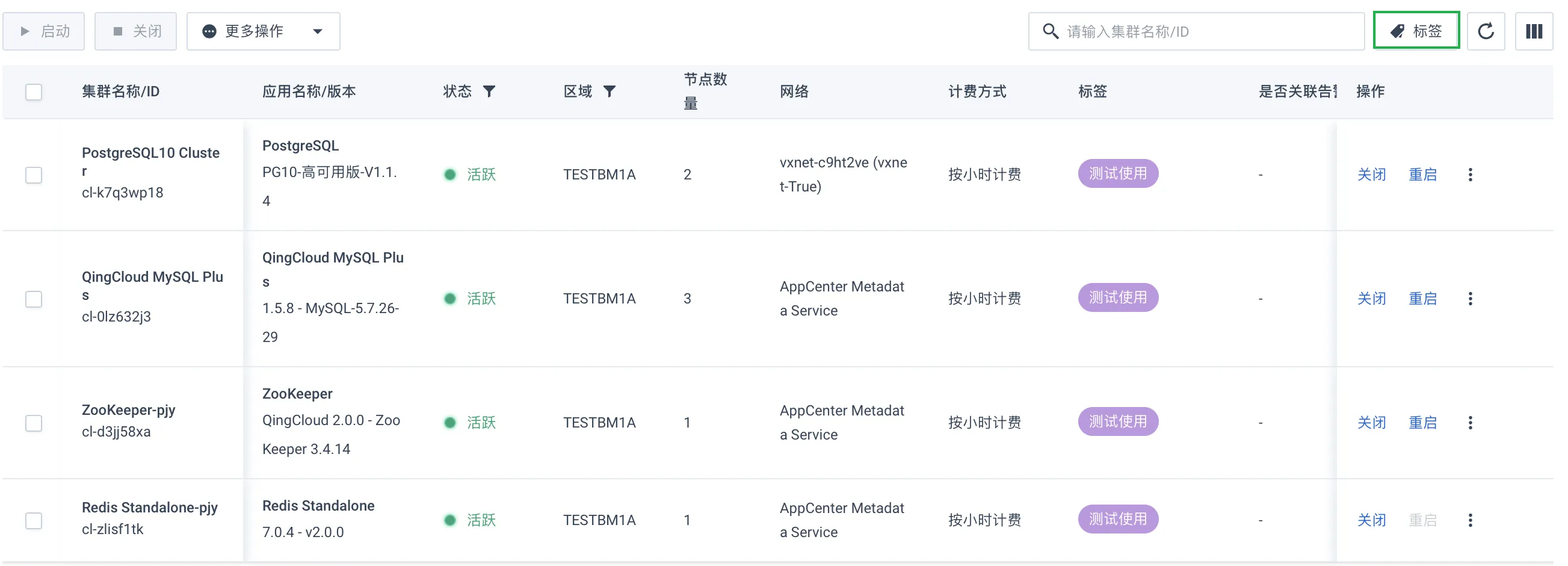Screen dimensions: 1568x566
Task: Click the magnifier icon in the search box
Action: coord(1050,31)
